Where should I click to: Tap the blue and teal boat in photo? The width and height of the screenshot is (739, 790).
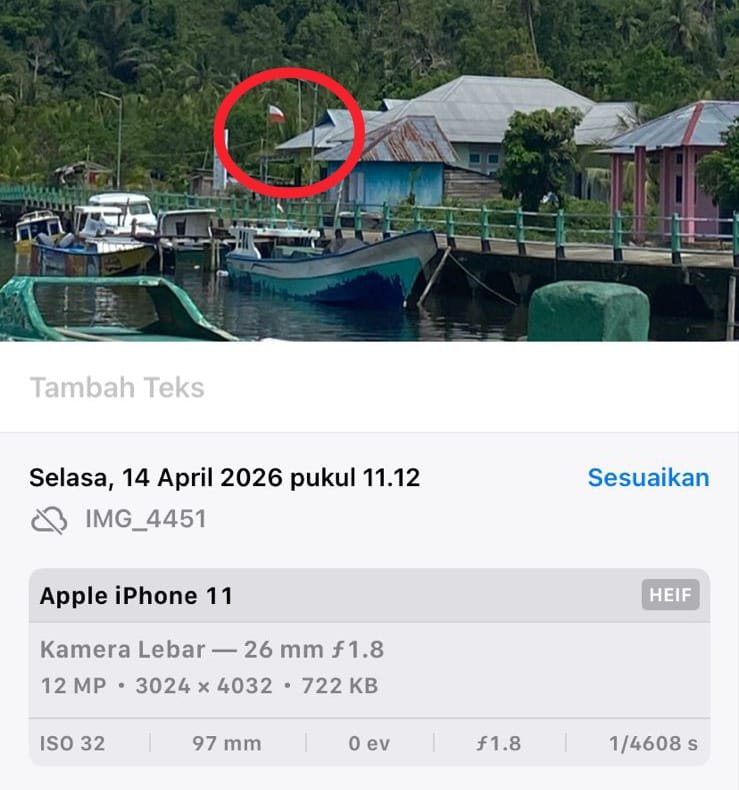tap(331, 268)
